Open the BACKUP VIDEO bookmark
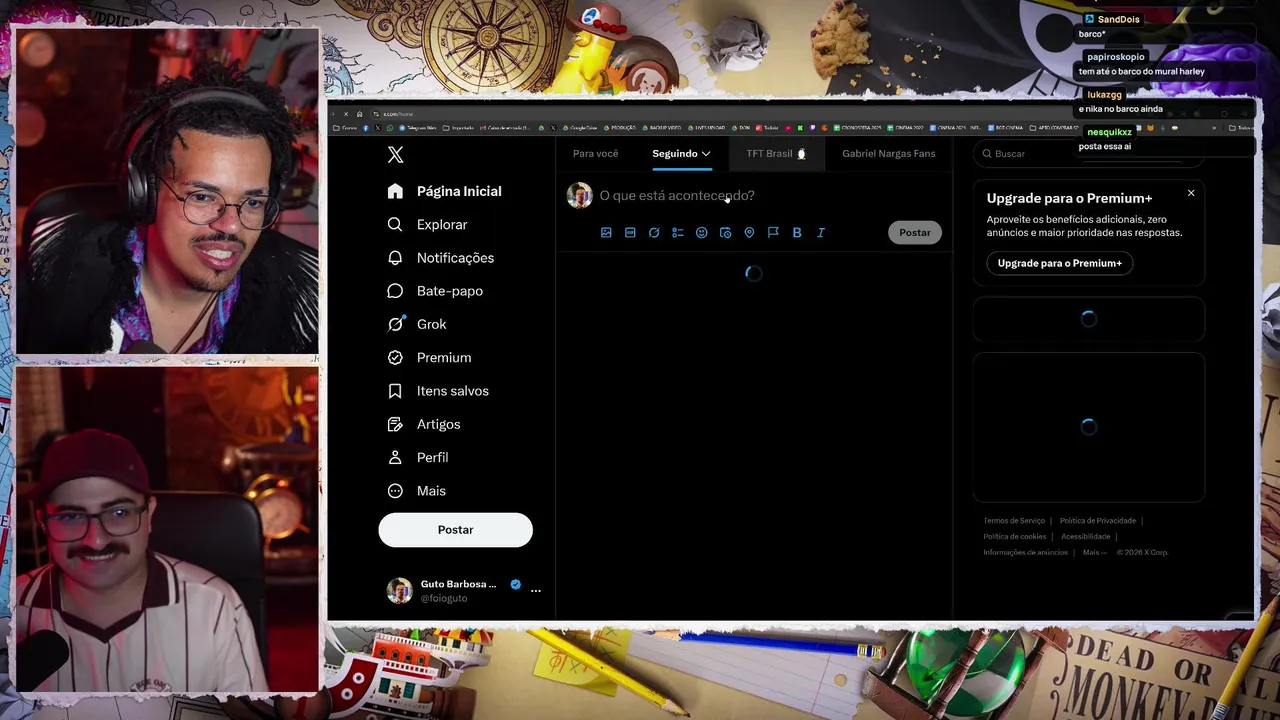This screenshot has height=720, width=1280. pos(661,128)
